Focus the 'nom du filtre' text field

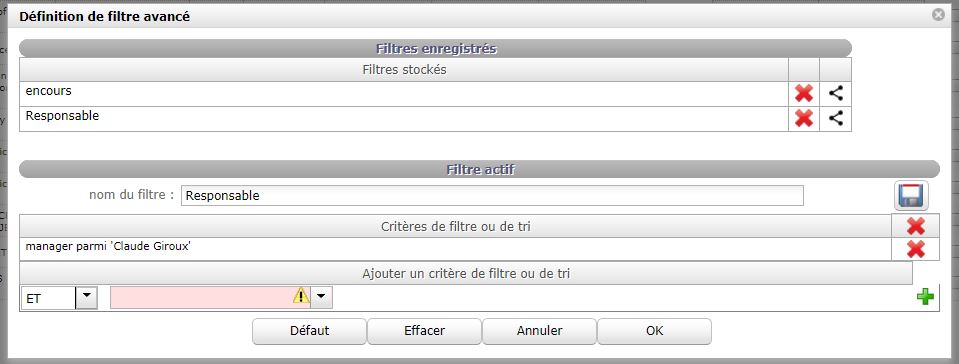click(x=492, y=196)
